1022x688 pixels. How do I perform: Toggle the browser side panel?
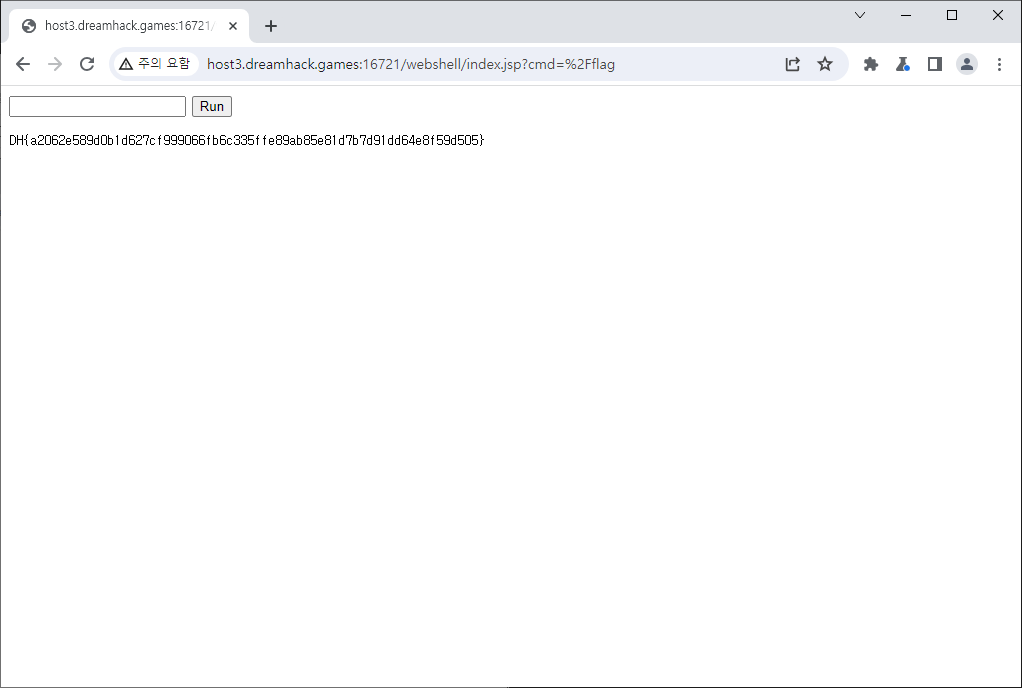pos(935,64)
